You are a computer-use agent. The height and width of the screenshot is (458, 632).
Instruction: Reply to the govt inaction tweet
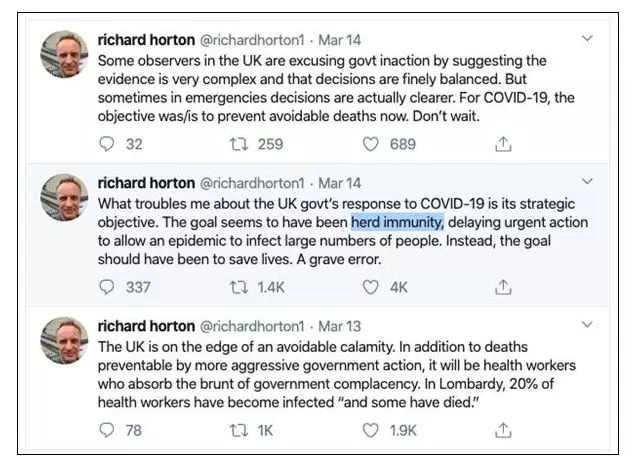109,144
